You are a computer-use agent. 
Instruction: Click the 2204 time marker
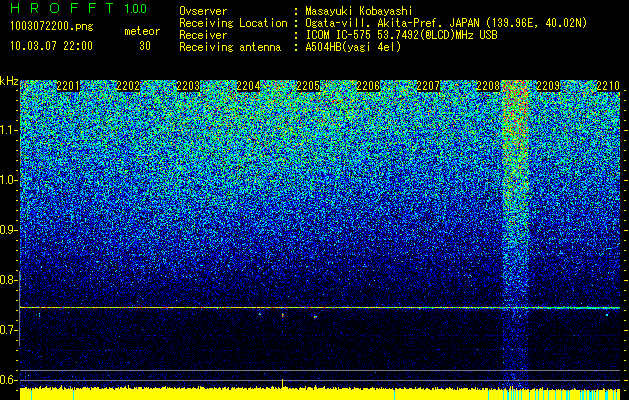pyautogui.click(x=248, y=86)
